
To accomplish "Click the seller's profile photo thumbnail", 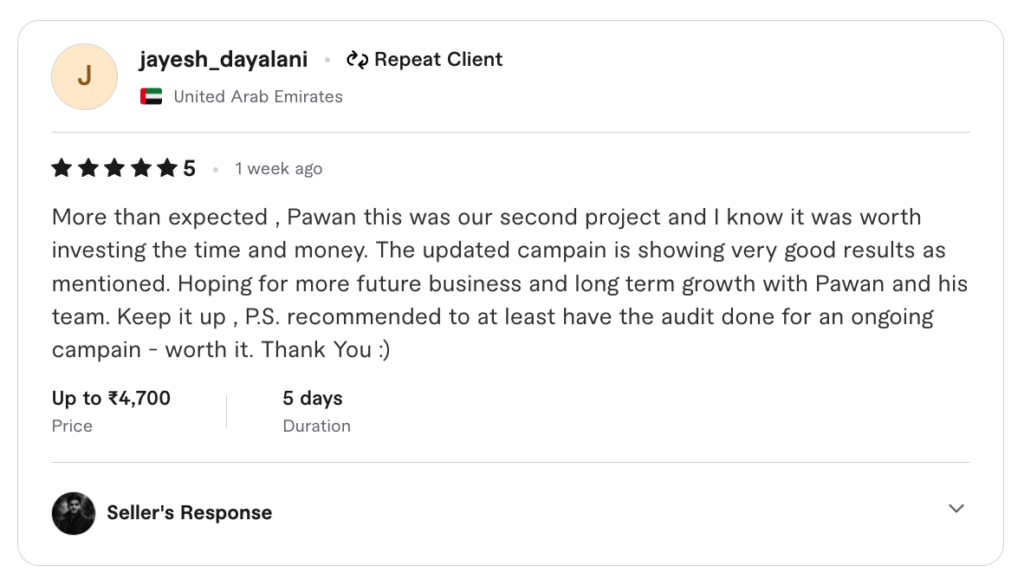I will point(73,513).
